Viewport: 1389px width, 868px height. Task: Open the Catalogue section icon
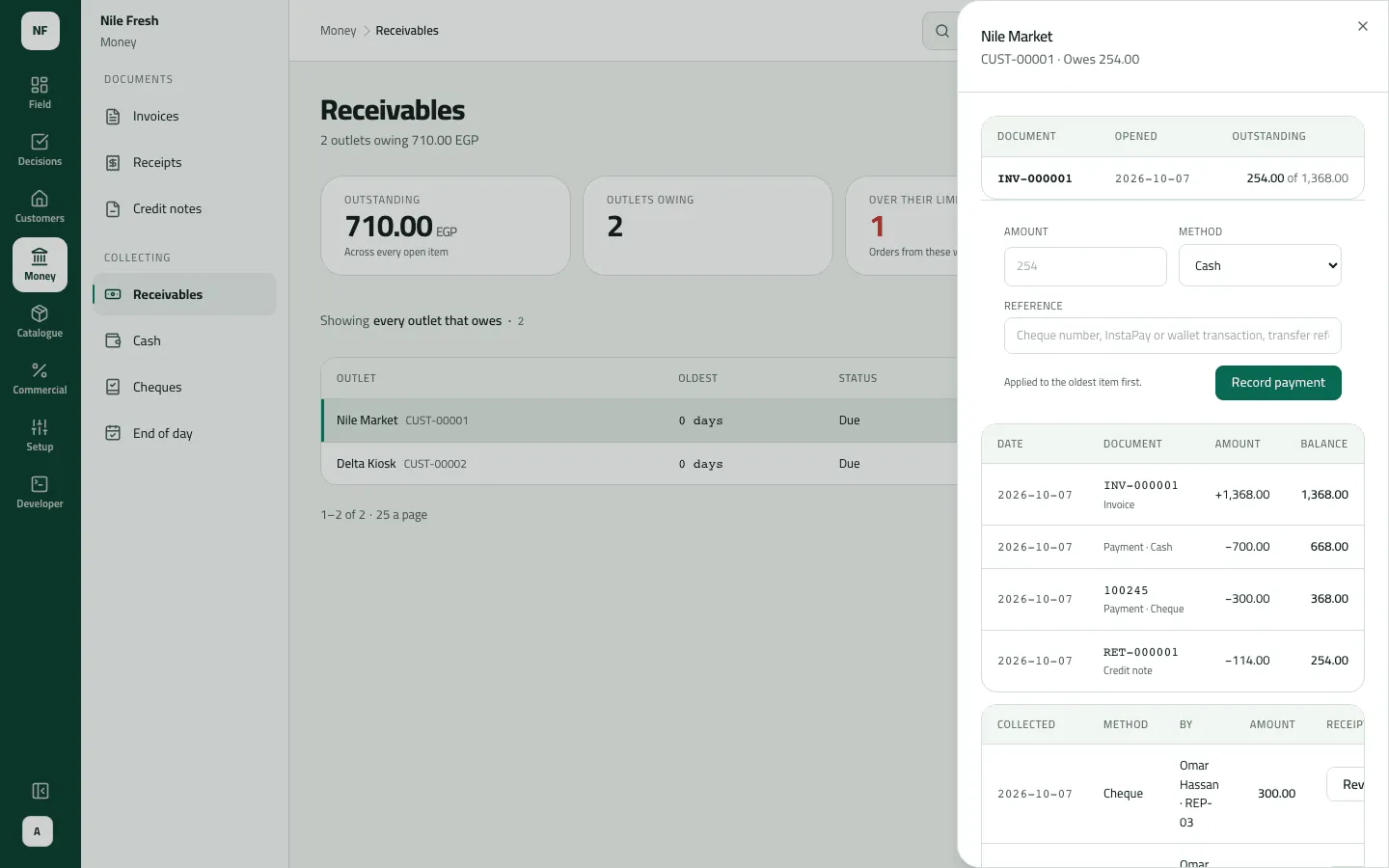coord(40,321)
